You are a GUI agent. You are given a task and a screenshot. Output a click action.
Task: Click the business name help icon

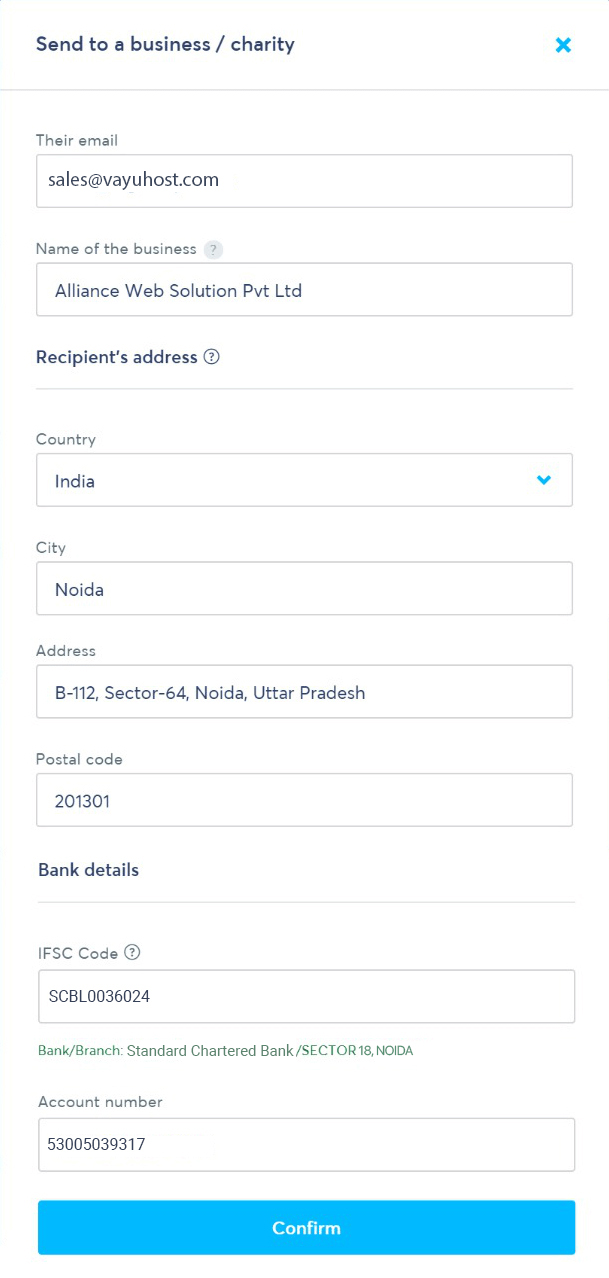[x=212, y=249]
